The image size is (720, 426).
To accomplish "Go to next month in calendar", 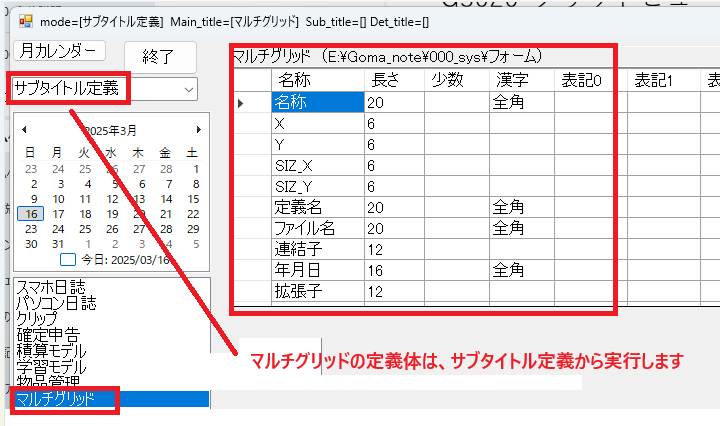I will point(198,130).
